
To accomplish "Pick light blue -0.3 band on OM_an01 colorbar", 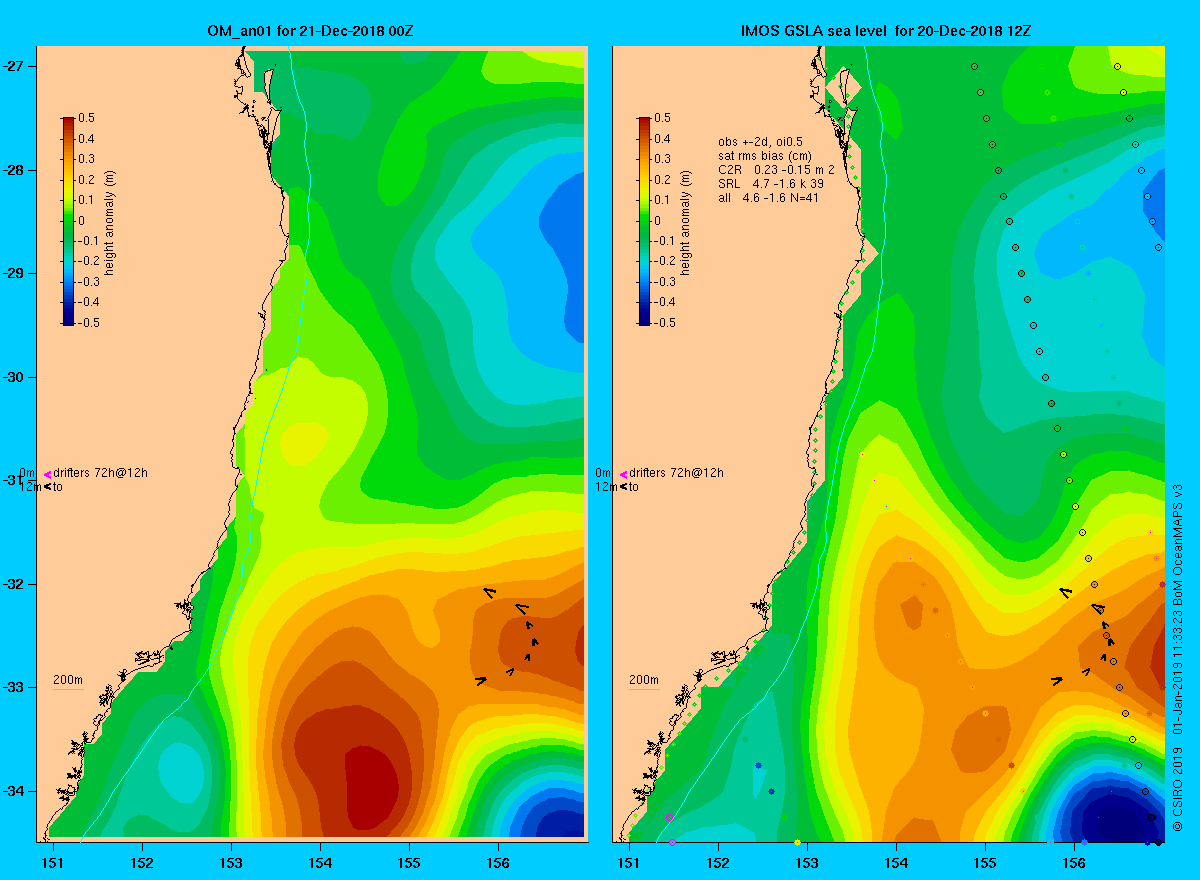I will click(68, 284).
